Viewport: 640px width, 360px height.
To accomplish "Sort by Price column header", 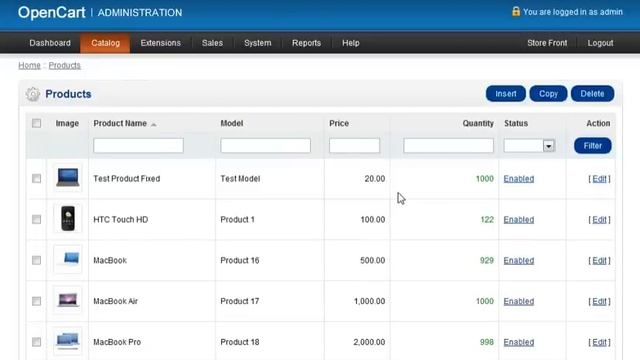I will [x=339, y=123].
